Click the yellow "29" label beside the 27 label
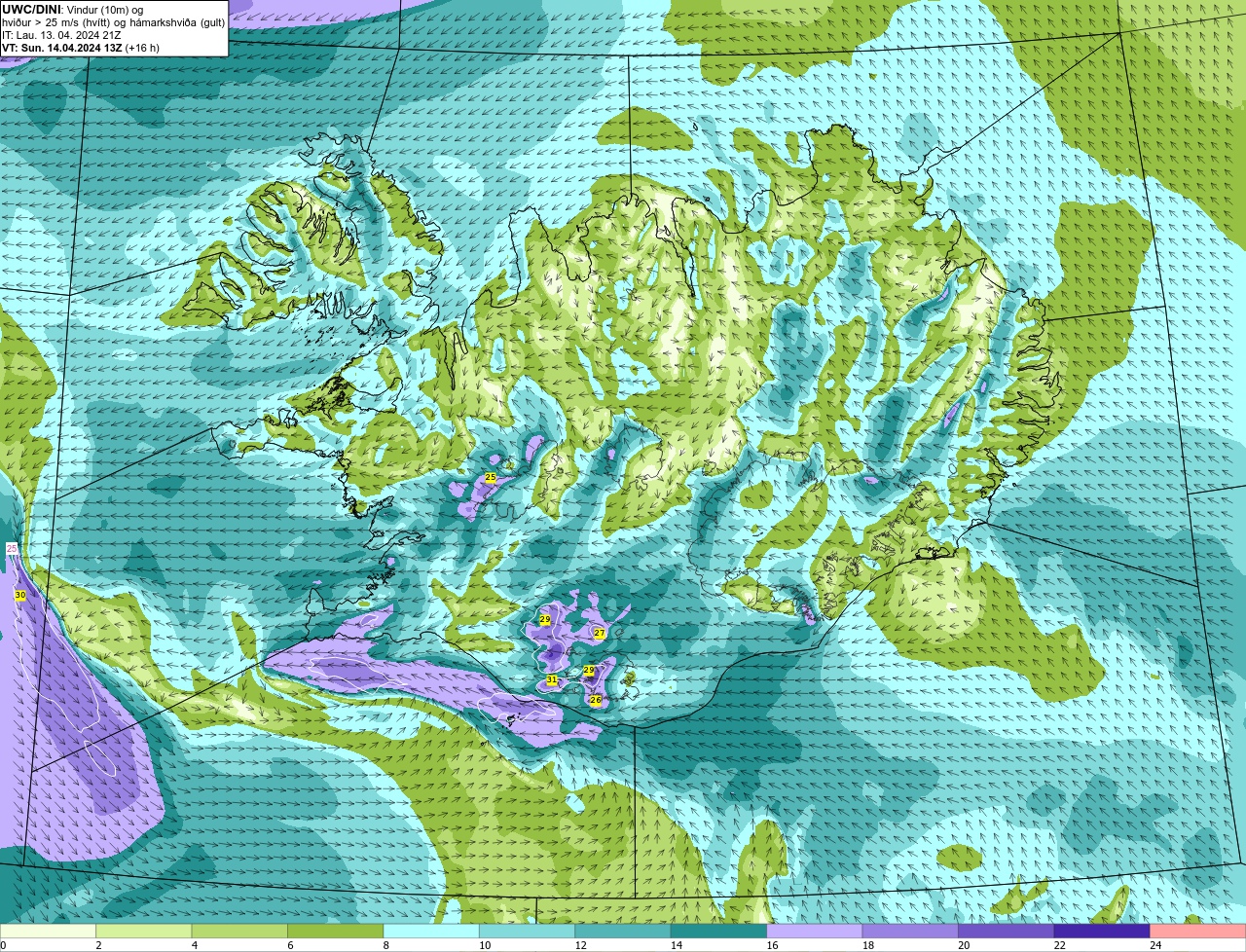Image resolution: width=1246 pixels, height=952 pixels. pyautogui.click(x=545, y=619)
